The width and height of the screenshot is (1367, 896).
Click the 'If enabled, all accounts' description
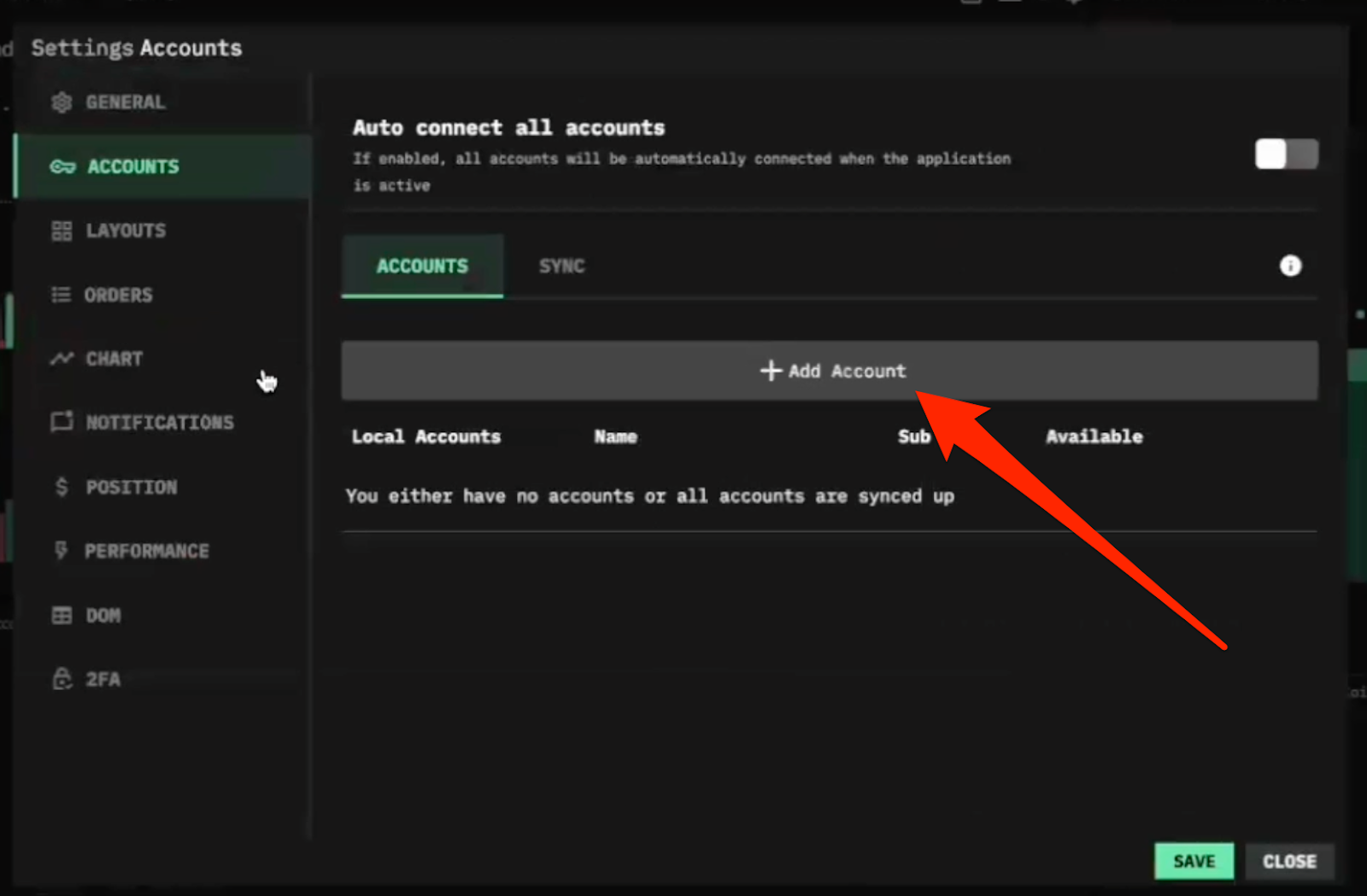click(x=682, y=172)
